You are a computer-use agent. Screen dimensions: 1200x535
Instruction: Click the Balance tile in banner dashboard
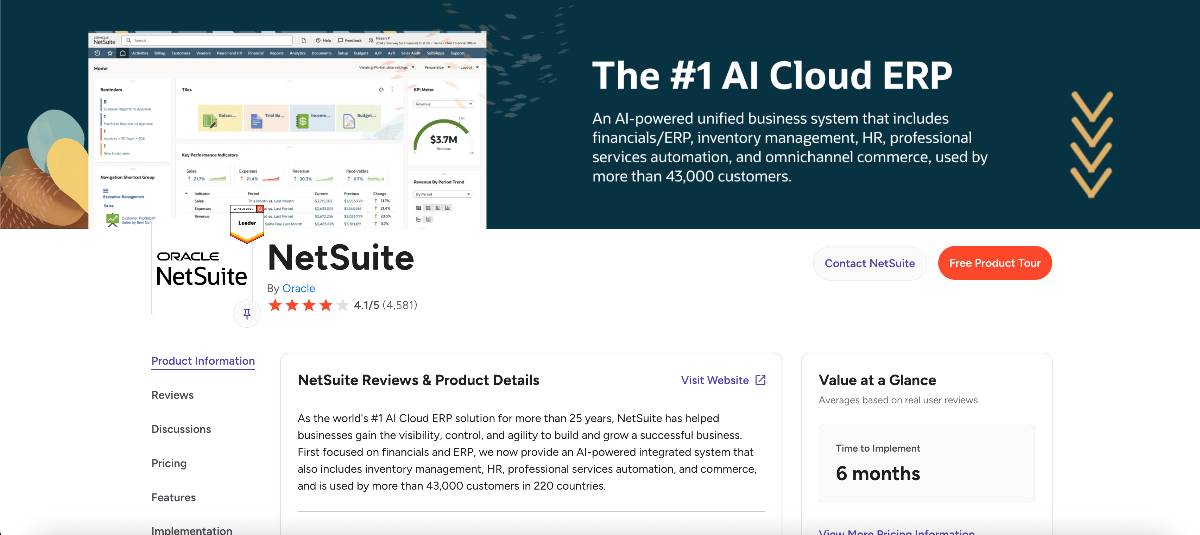[220, 120]
